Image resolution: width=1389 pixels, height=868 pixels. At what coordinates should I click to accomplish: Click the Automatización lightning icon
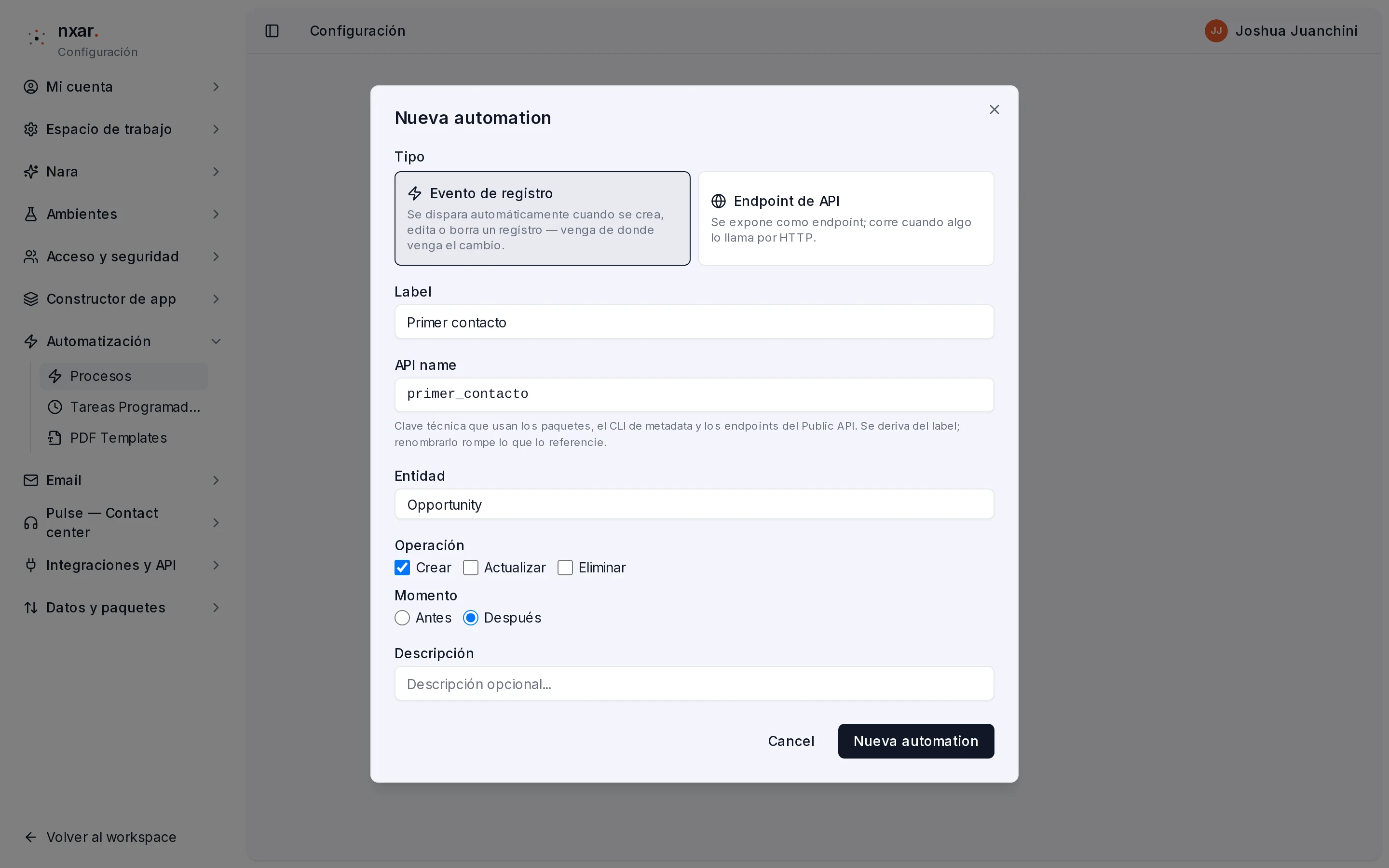click(x=31, y=341)
